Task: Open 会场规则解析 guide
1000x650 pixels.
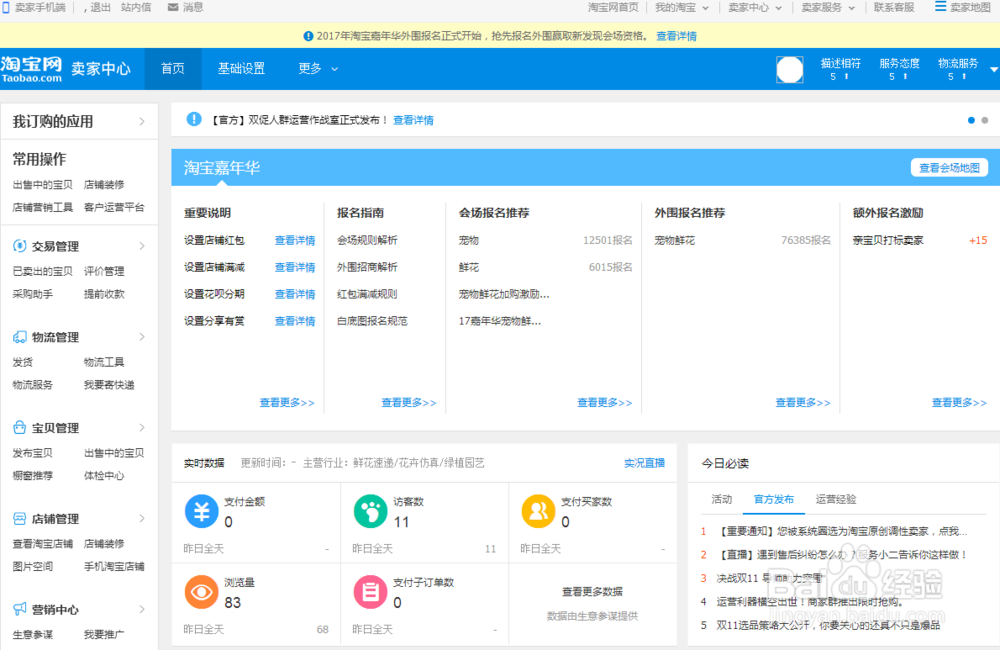Action: coord(367,240)
